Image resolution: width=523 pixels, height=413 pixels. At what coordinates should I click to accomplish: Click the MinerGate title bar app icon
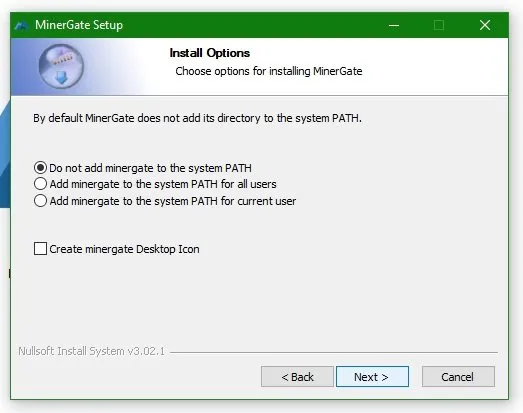click(x=22, y=25)
